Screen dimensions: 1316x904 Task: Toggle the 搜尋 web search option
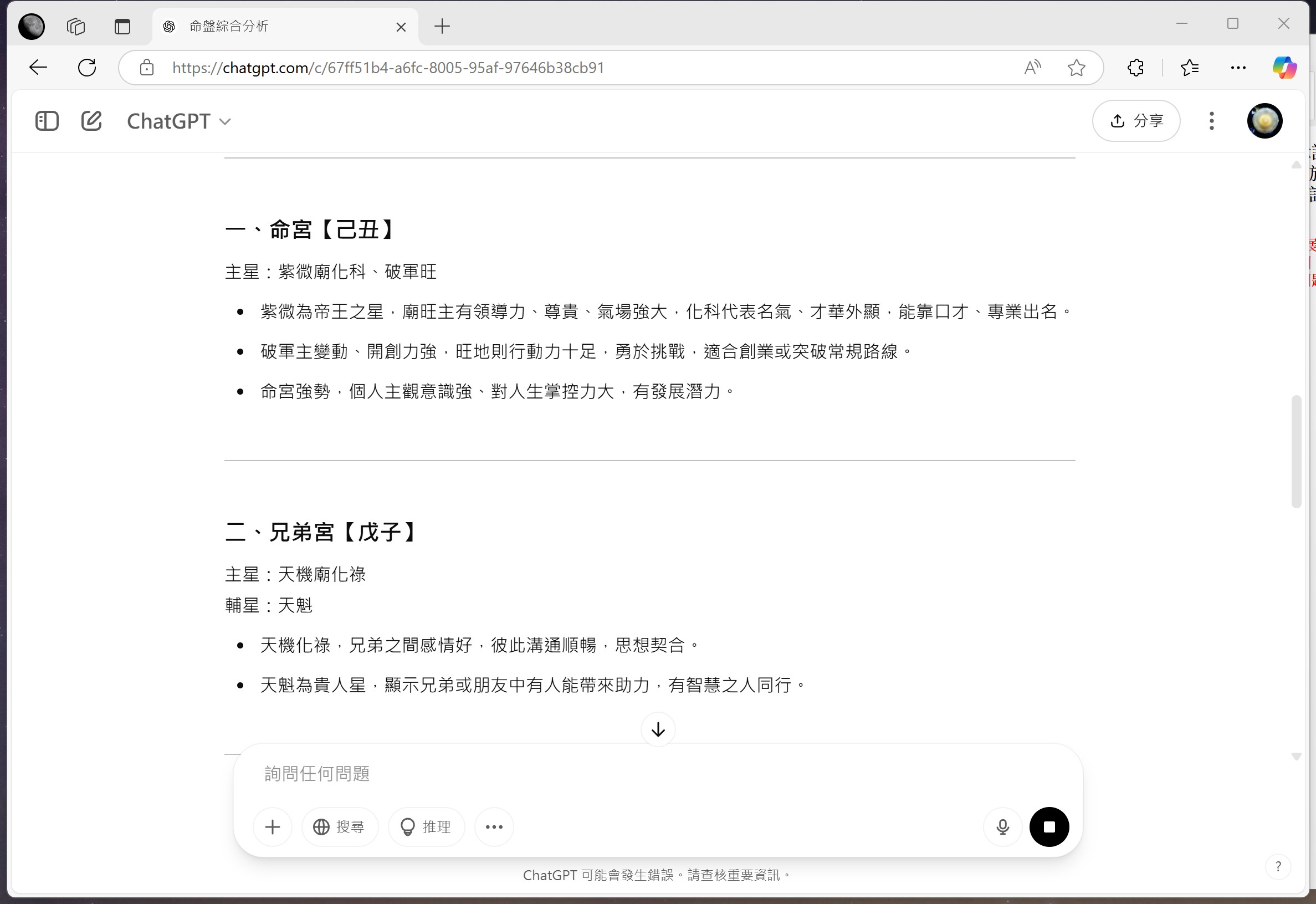[x=339, y=827]
